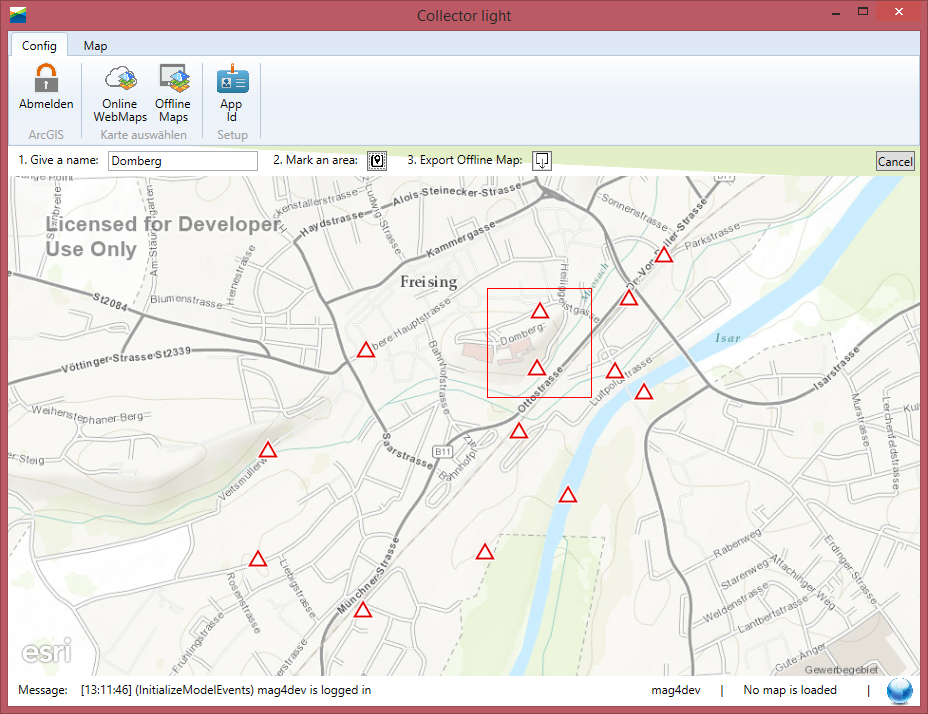Select the red triangle marker above Domberg label

[x=540, y=310]
